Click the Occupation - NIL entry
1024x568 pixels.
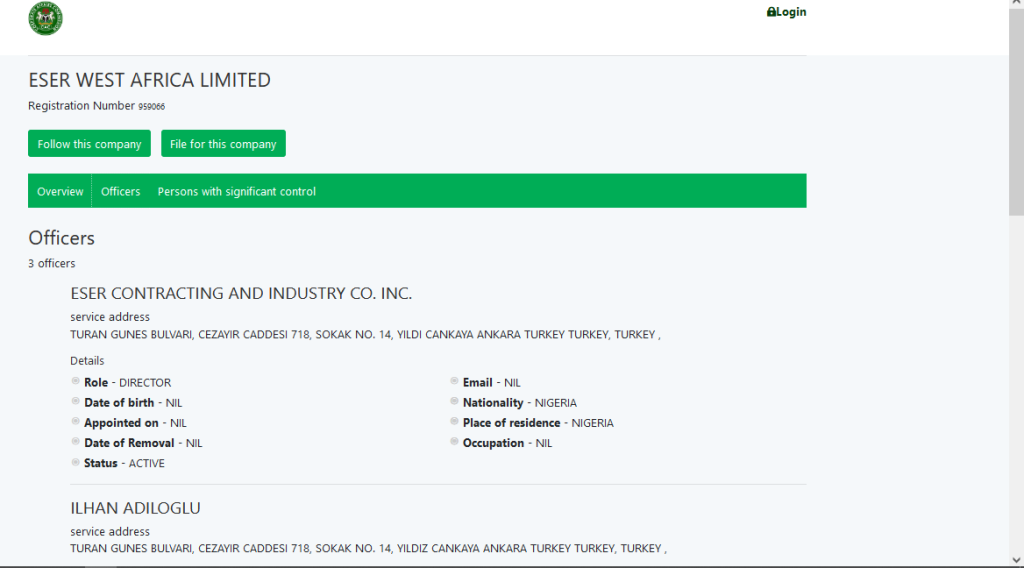click(507, 443)
